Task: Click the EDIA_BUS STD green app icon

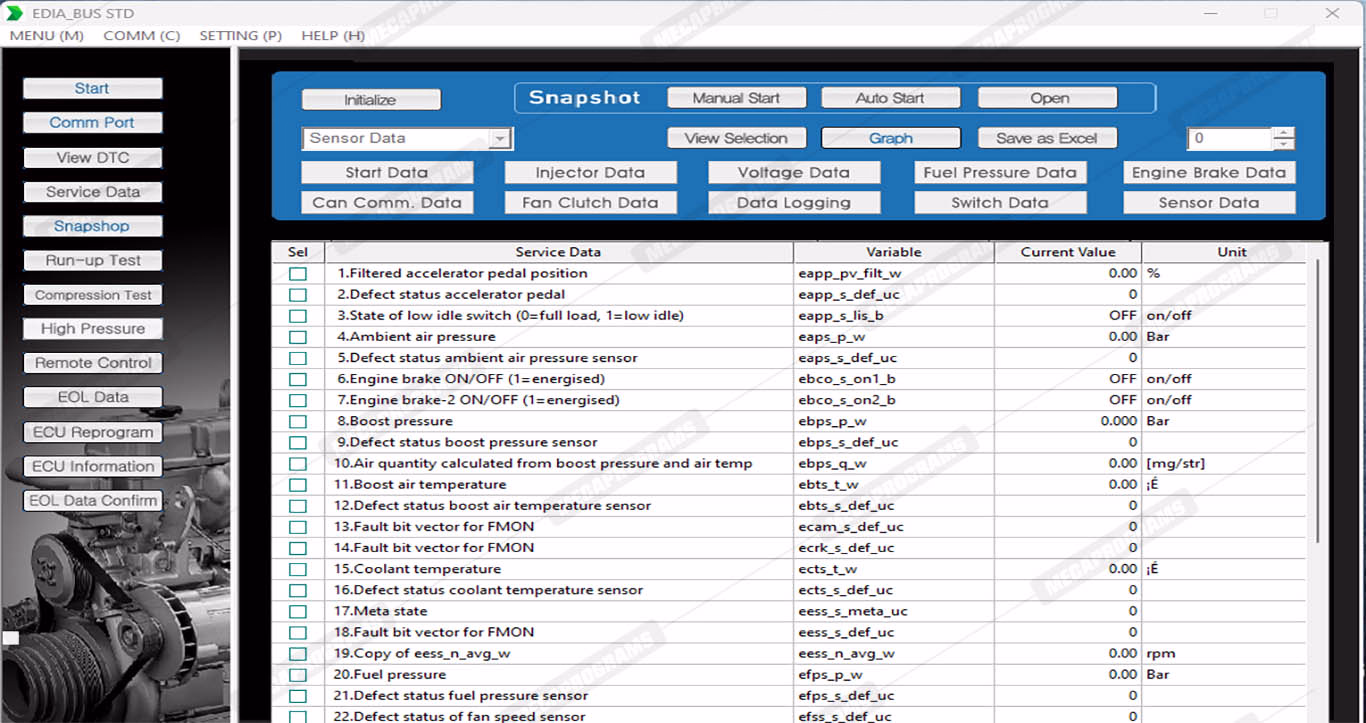Action: coord(14,13)
